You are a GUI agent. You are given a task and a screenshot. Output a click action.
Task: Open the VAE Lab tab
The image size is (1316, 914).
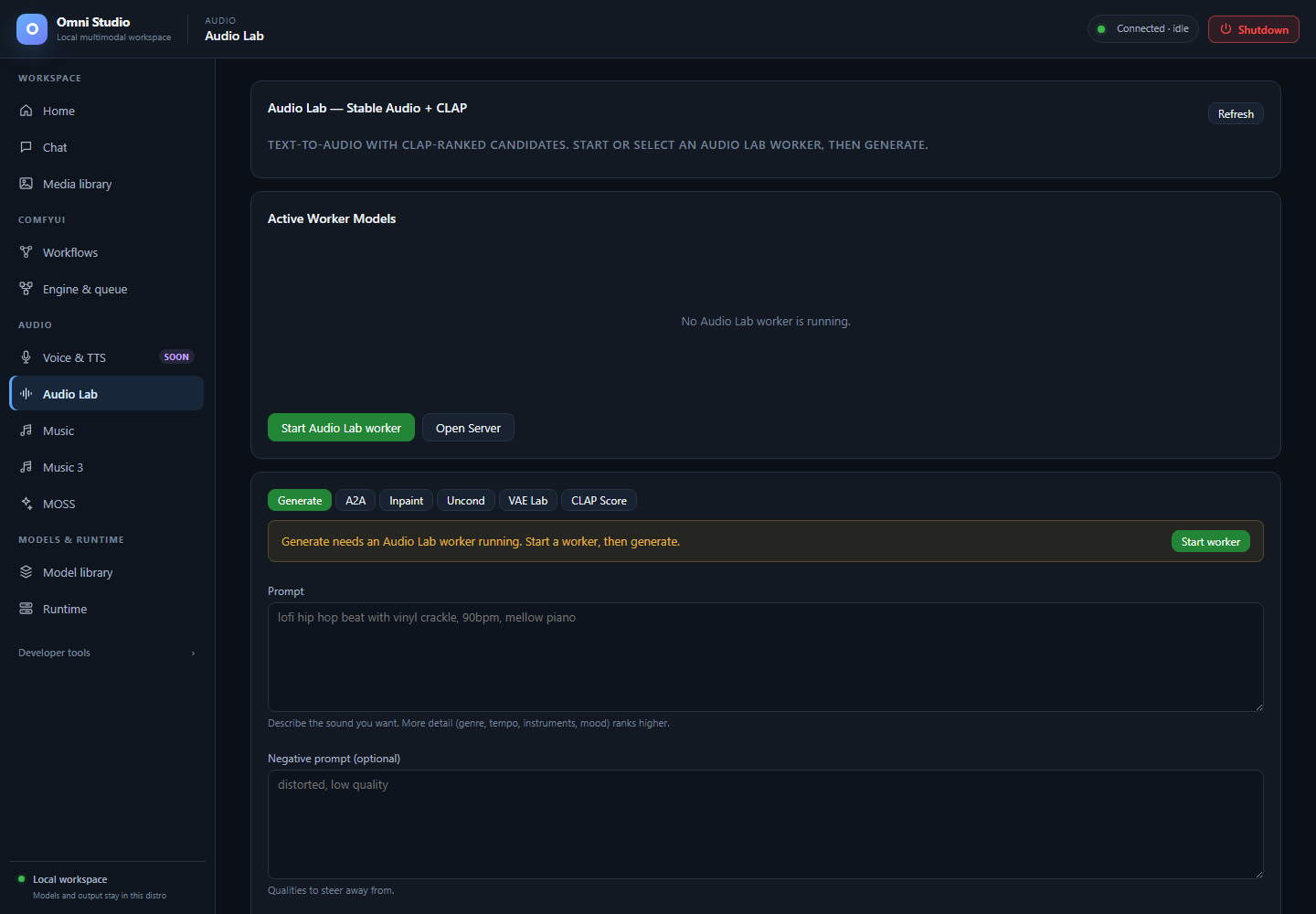528,501
